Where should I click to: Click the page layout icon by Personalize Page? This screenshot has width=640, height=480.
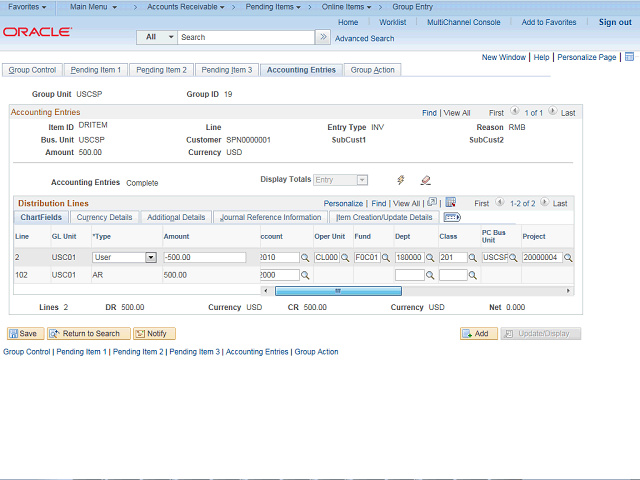point(629,57)
